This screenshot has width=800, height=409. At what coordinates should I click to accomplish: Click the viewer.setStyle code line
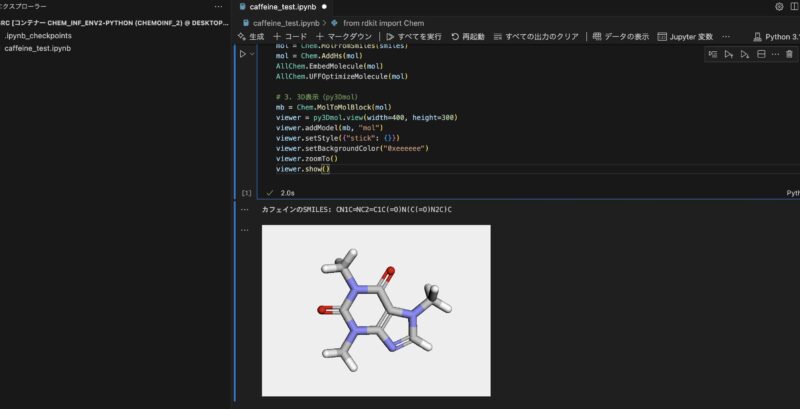pos(338,138)
